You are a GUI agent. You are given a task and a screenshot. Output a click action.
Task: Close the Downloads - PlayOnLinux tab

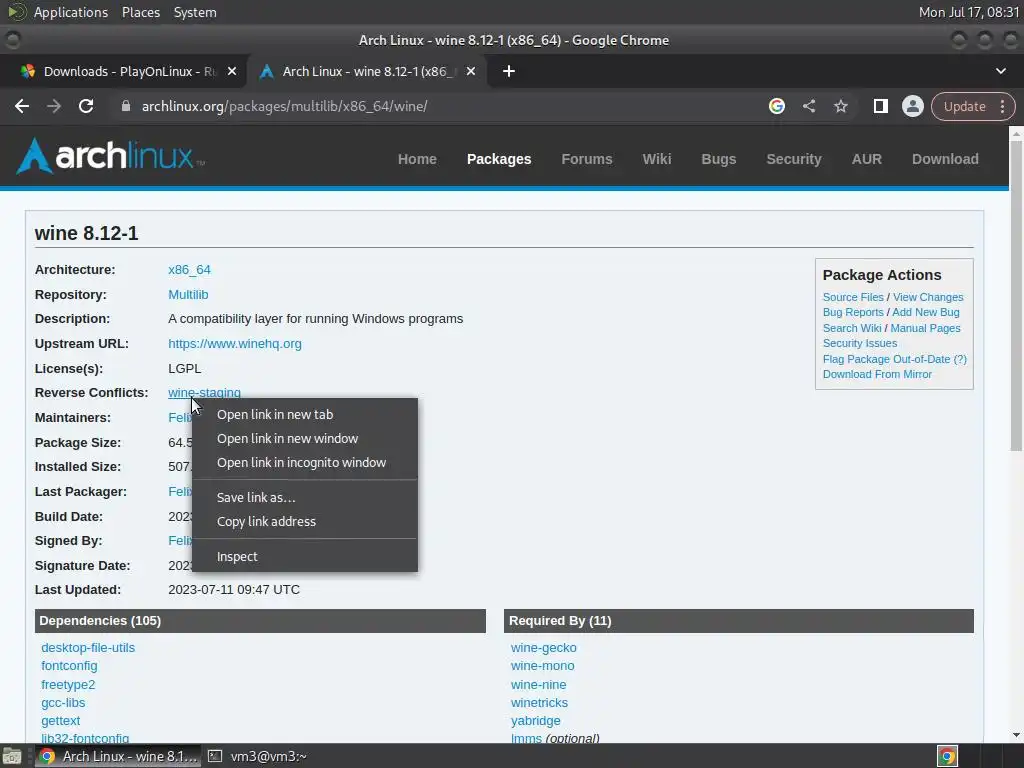click(x=232, y=71)
